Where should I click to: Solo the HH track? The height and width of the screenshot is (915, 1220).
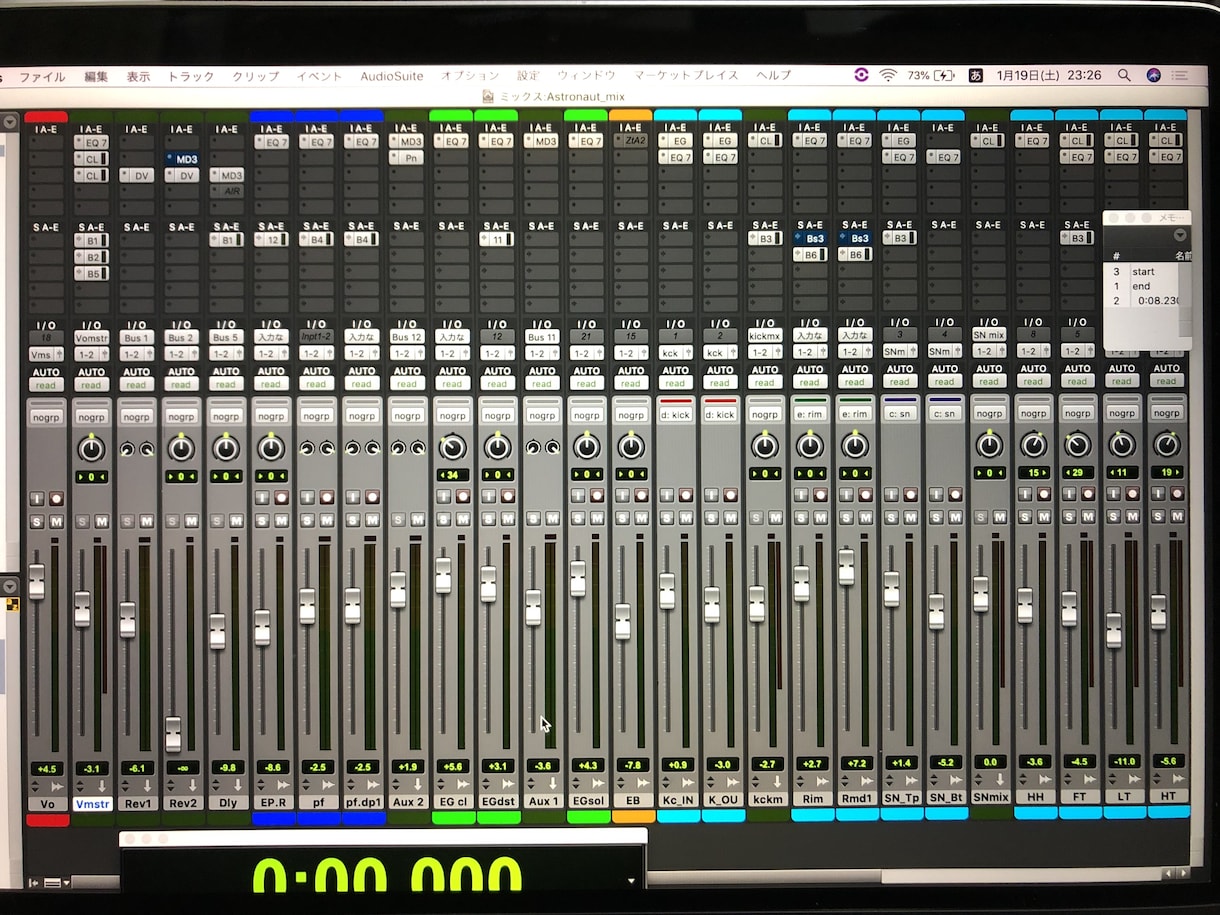[x=1027, y=516]
